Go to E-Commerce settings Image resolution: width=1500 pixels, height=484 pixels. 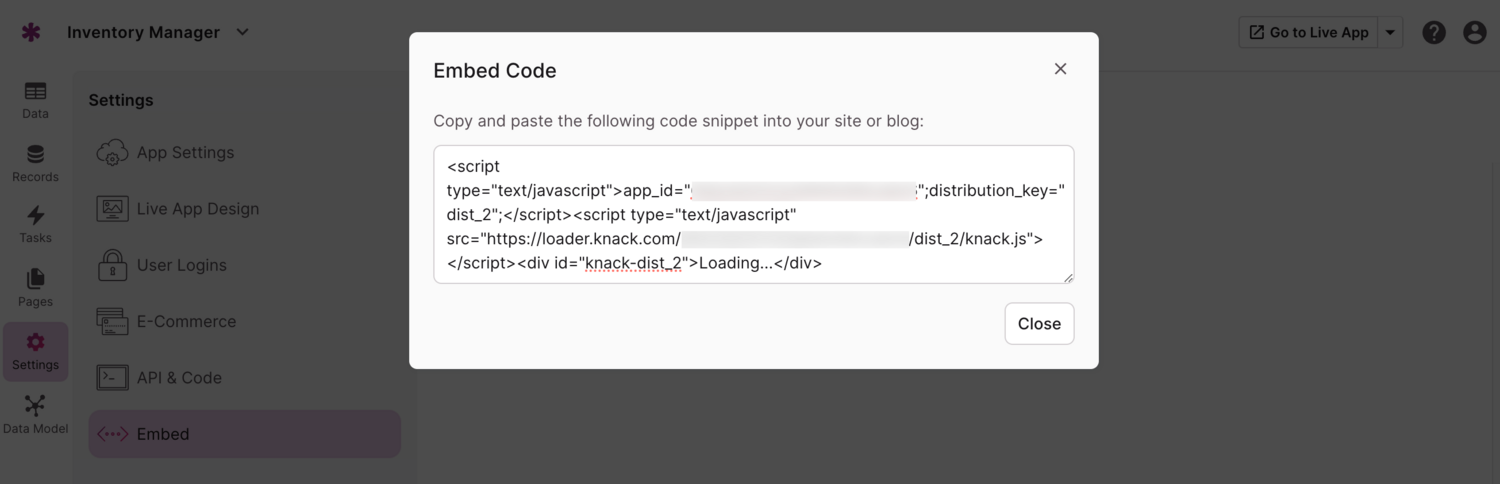(x=186, y=321)
